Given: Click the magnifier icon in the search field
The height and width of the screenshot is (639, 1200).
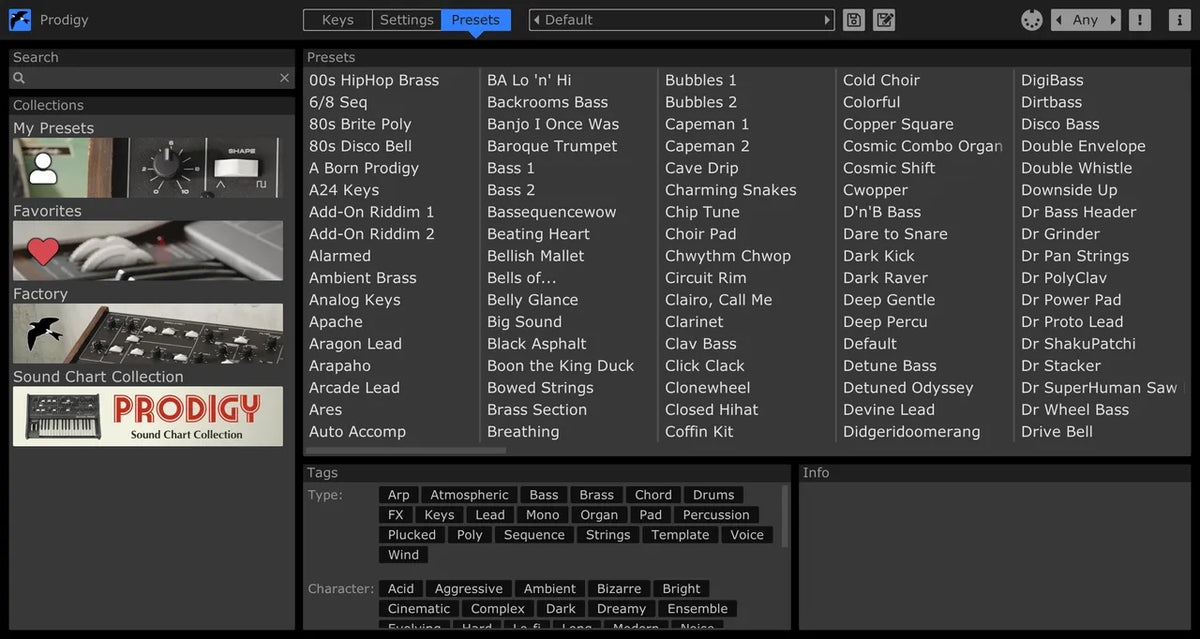Looking at the screenshot, I should click(18, 78).
